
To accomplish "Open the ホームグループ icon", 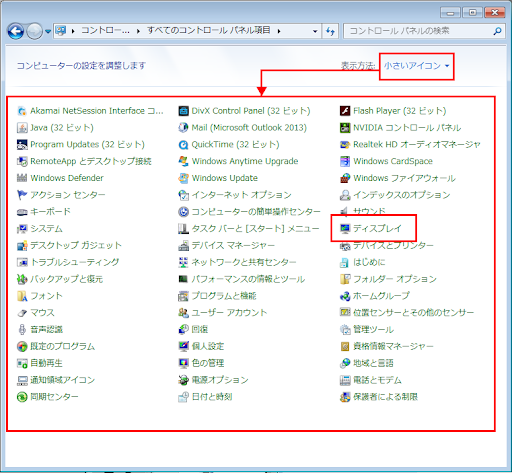I will pyautogui.click(x=345, y=296).
